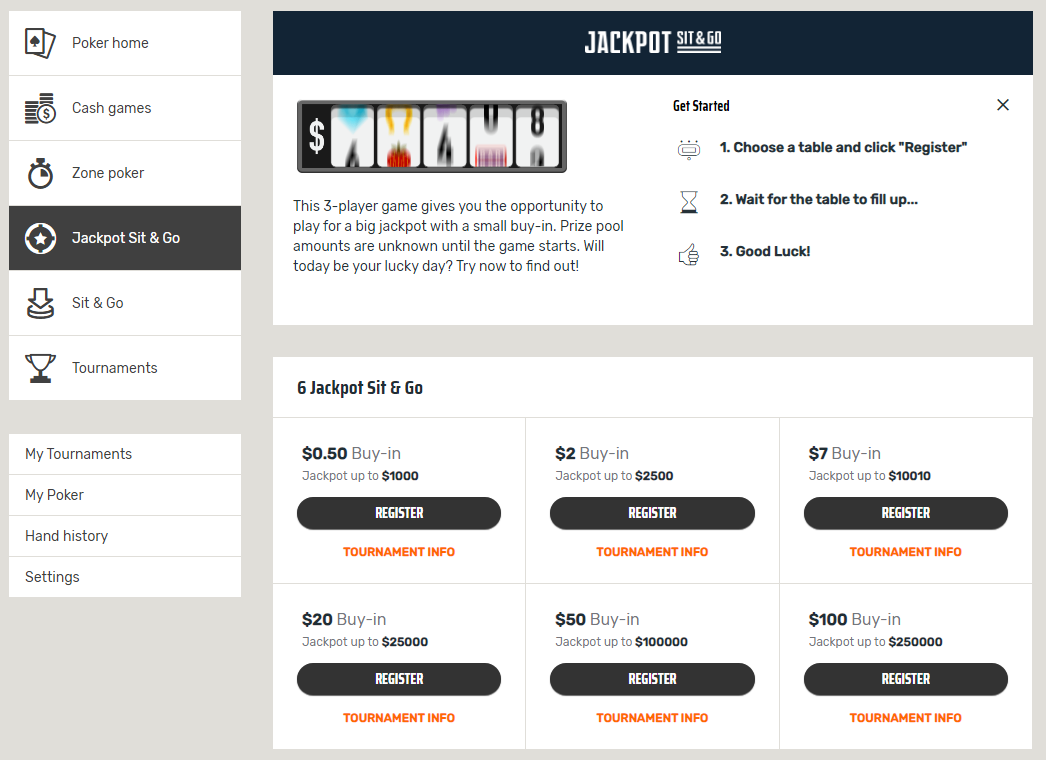Open the Settings menu item
1046x760 pixels.
[52, 577]
